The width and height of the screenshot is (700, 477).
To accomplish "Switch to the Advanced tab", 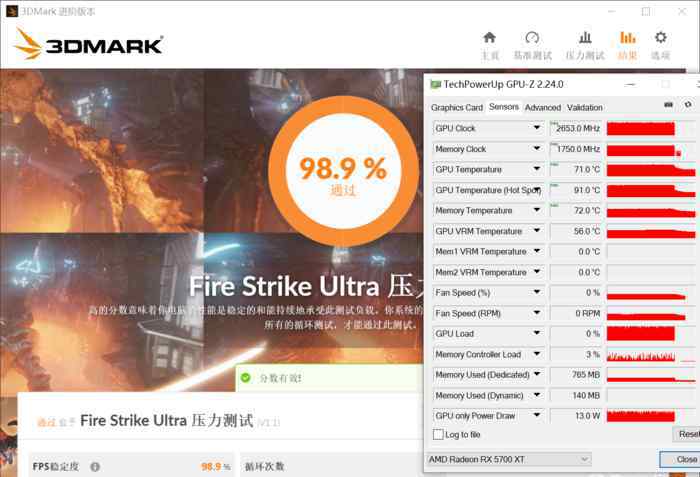I will pyautogui.click(x=543, y=108).
